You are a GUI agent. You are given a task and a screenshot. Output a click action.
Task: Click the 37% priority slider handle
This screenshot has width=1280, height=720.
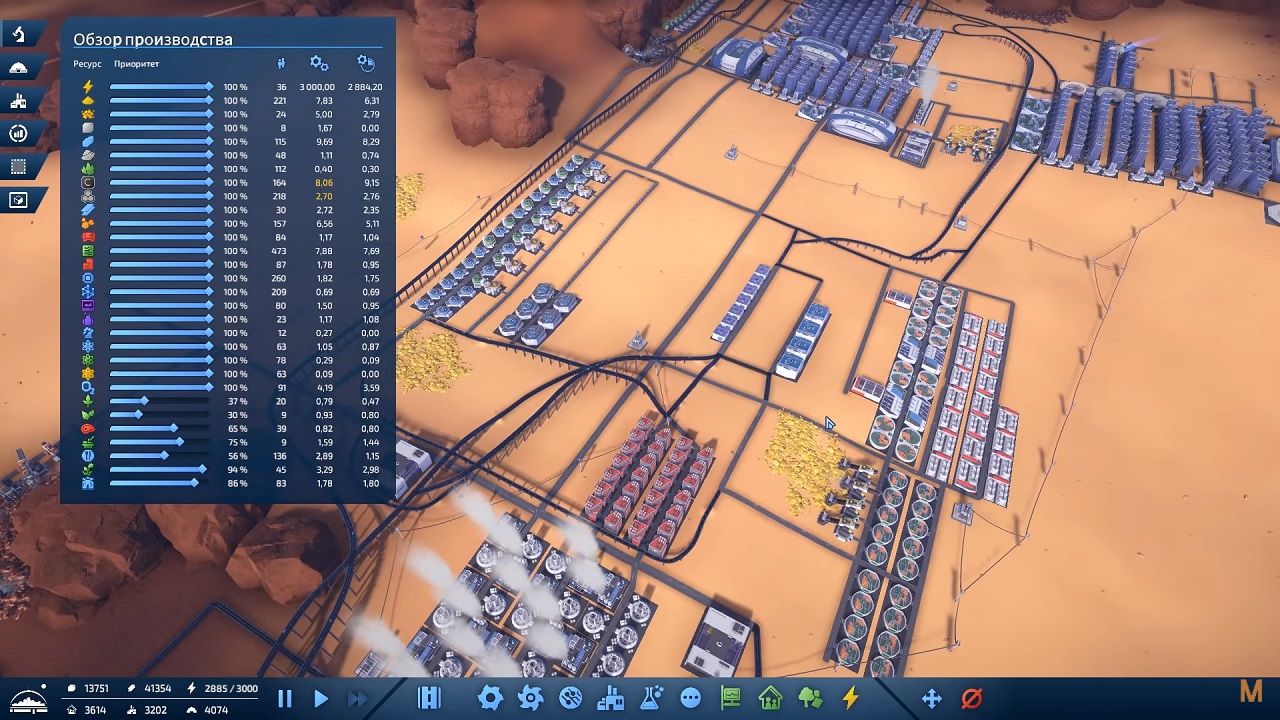click(144, 401)
